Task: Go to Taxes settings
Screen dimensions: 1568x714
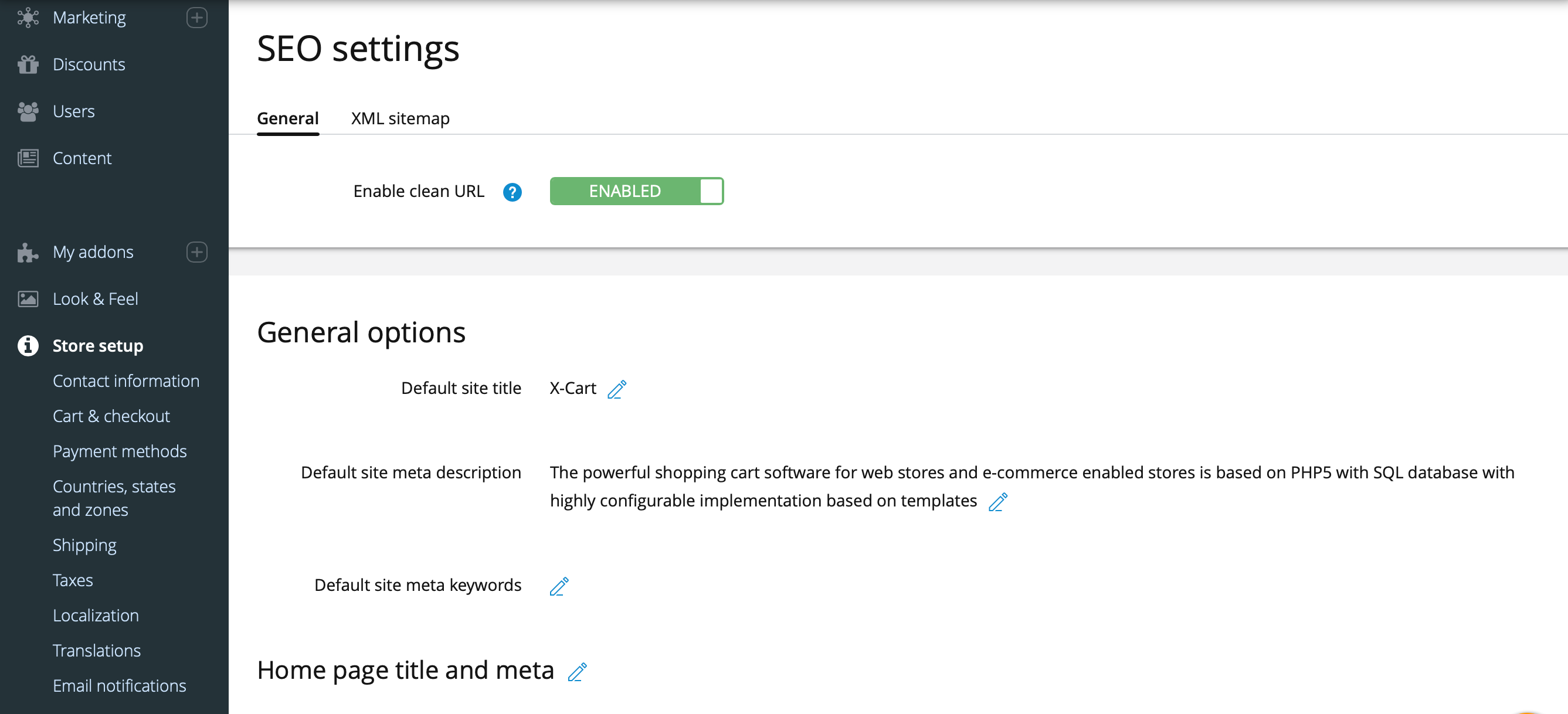Action: (x=73, y=581)
